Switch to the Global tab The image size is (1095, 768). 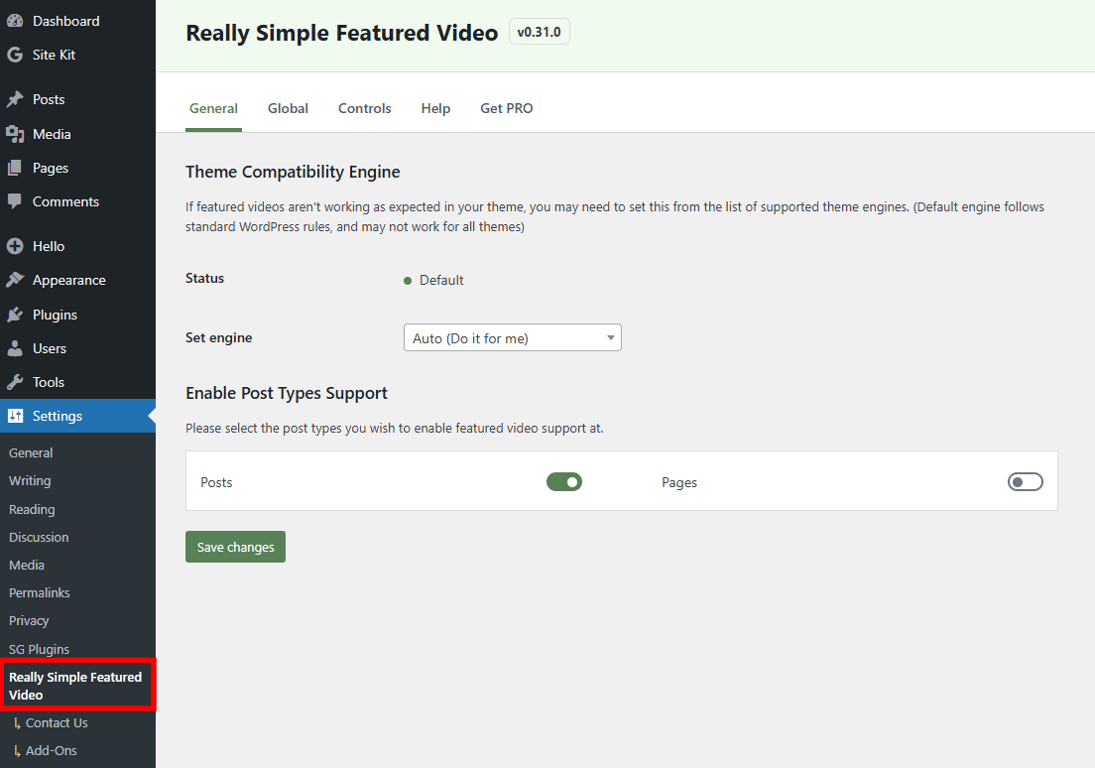click(x=288, y=108)
